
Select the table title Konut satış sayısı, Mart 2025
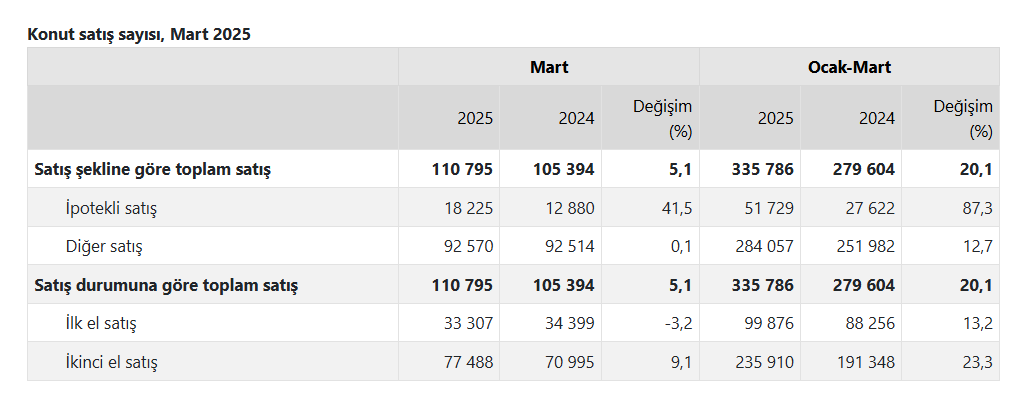pyautogui.click(x=139, y=34)
